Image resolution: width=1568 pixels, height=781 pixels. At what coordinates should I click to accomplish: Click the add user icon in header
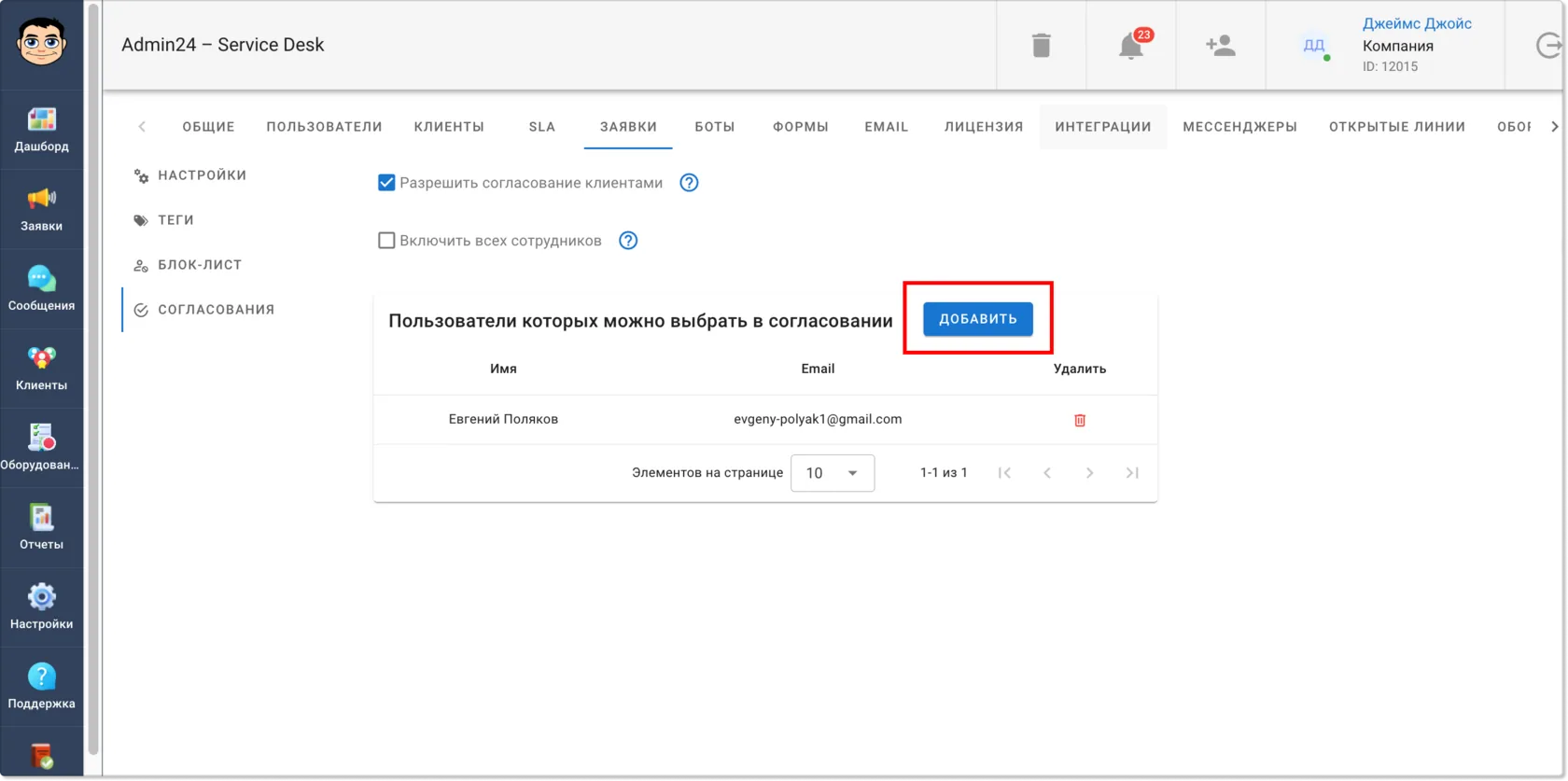(1220, 45)
